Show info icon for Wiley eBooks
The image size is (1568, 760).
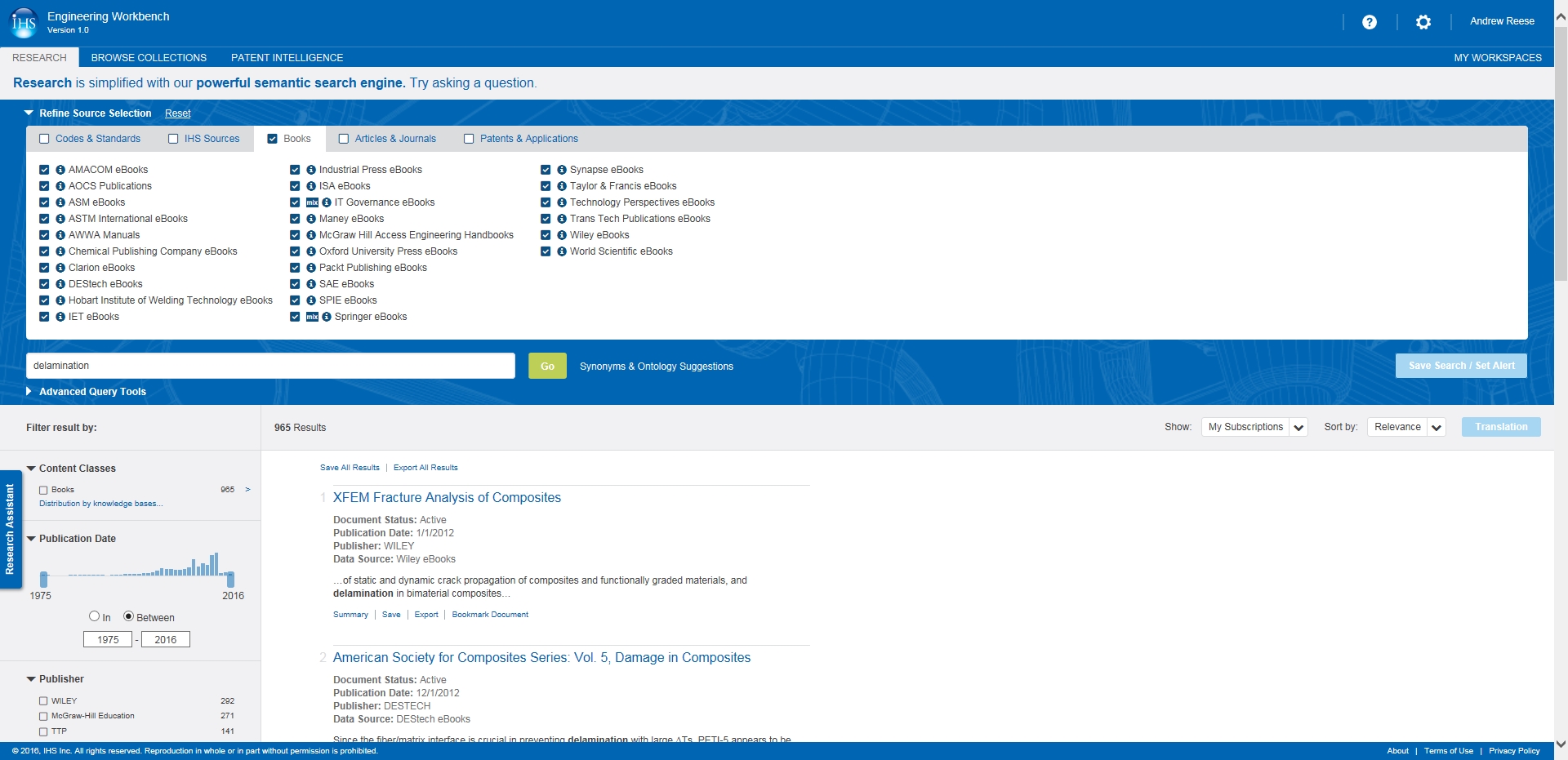click(x=562, y=235)
